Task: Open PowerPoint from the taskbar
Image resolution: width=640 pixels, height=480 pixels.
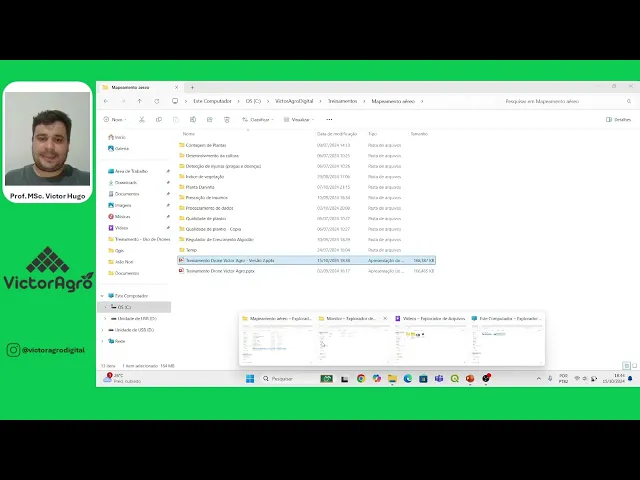Action: (x=470, y=379)
